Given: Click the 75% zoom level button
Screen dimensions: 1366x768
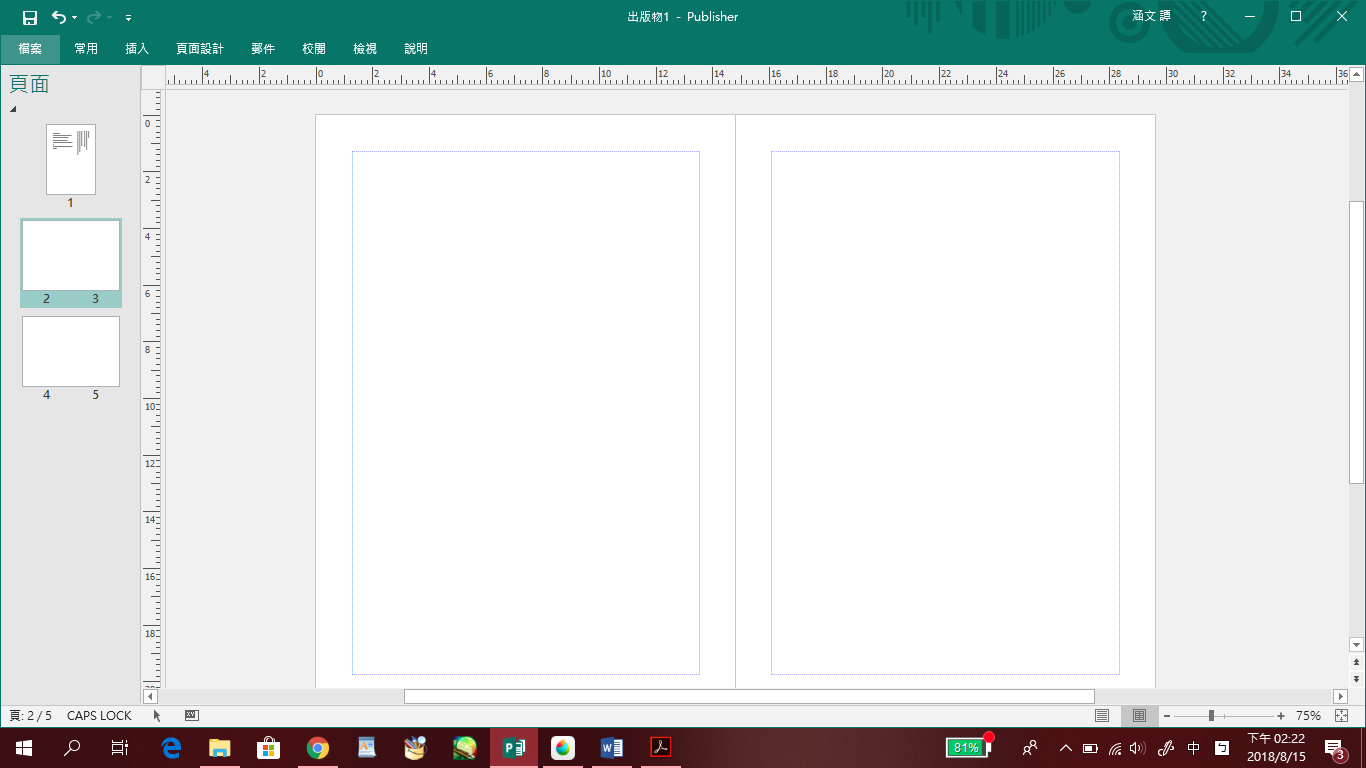Looking at the screenshot, I should 1308,716.
